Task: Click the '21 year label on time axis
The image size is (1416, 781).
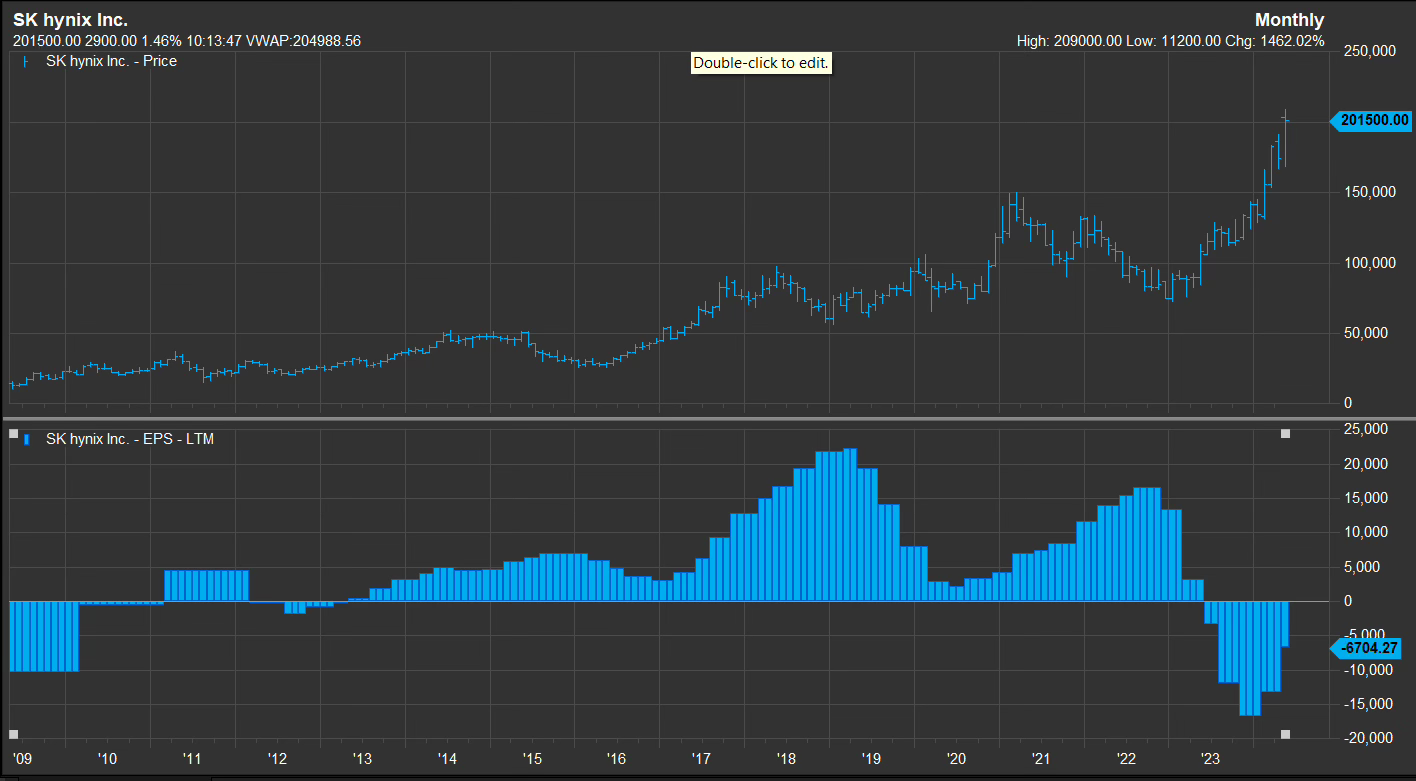Action: coord(1041,757)
